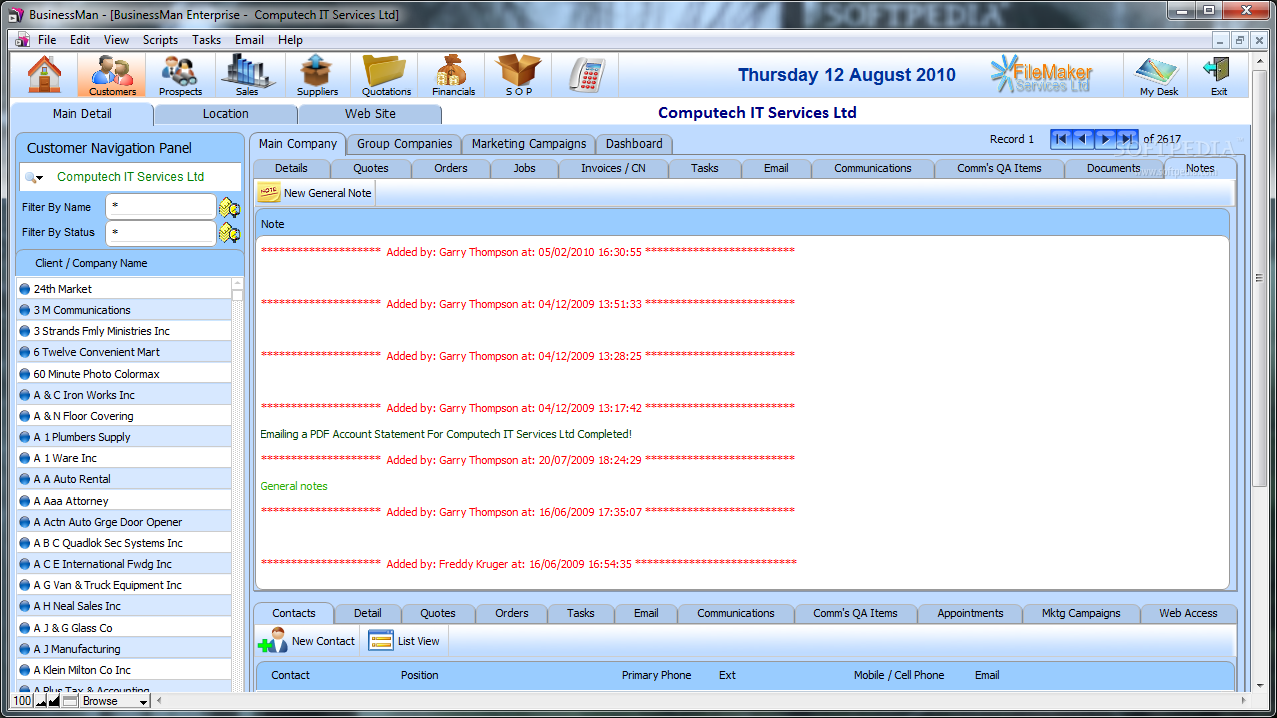
Task: Open the Prospects module
Action: click(180, 75)
